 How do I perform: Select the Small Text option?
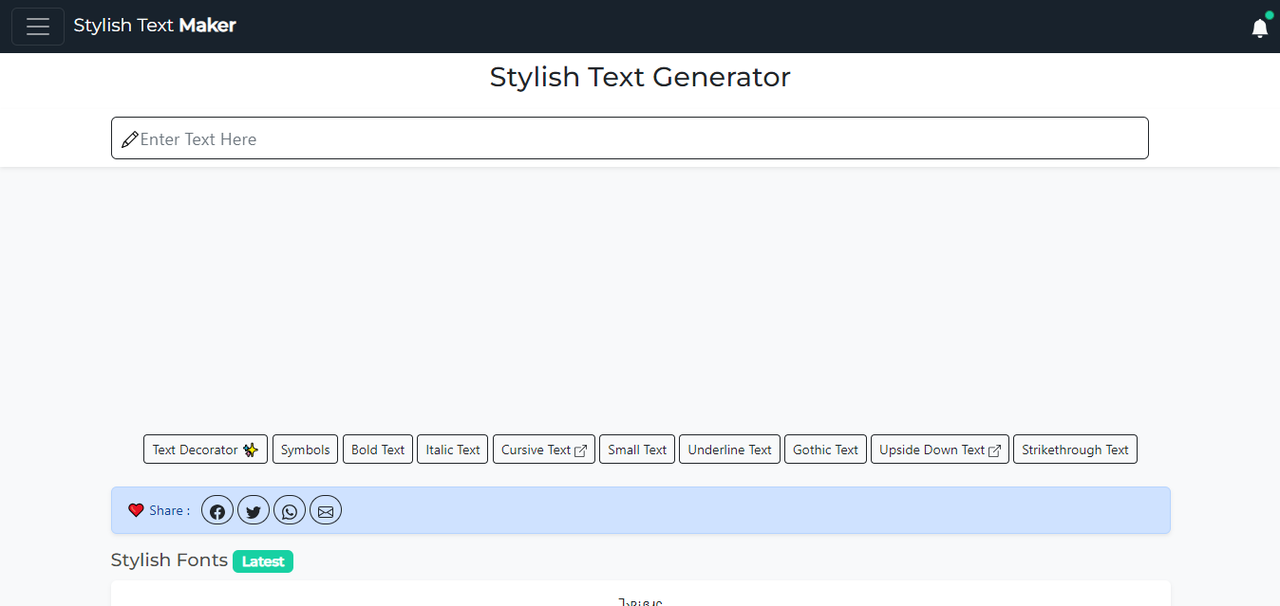click(637, 449)
